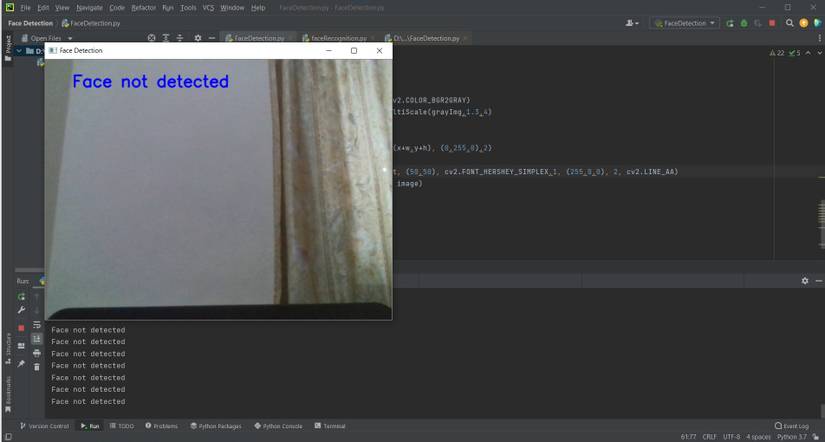
Task: Click the 5 typos check indicator
Action: pos(794,53)
